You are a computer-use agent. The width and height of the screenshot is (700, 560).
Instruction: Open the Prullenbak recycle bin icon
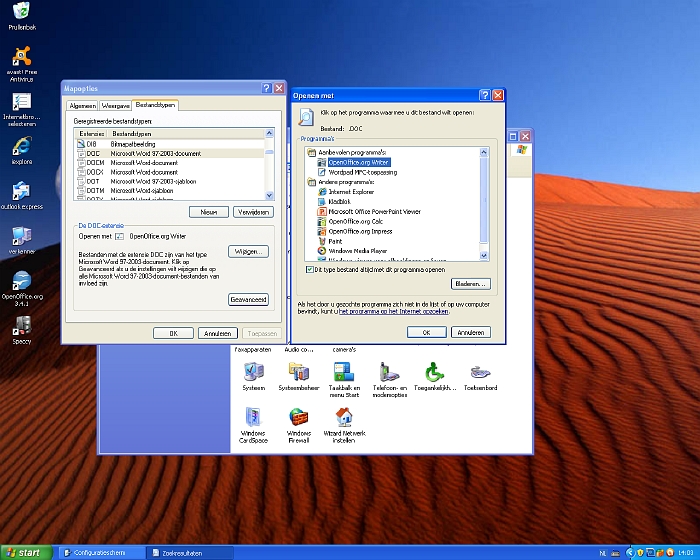21,16
